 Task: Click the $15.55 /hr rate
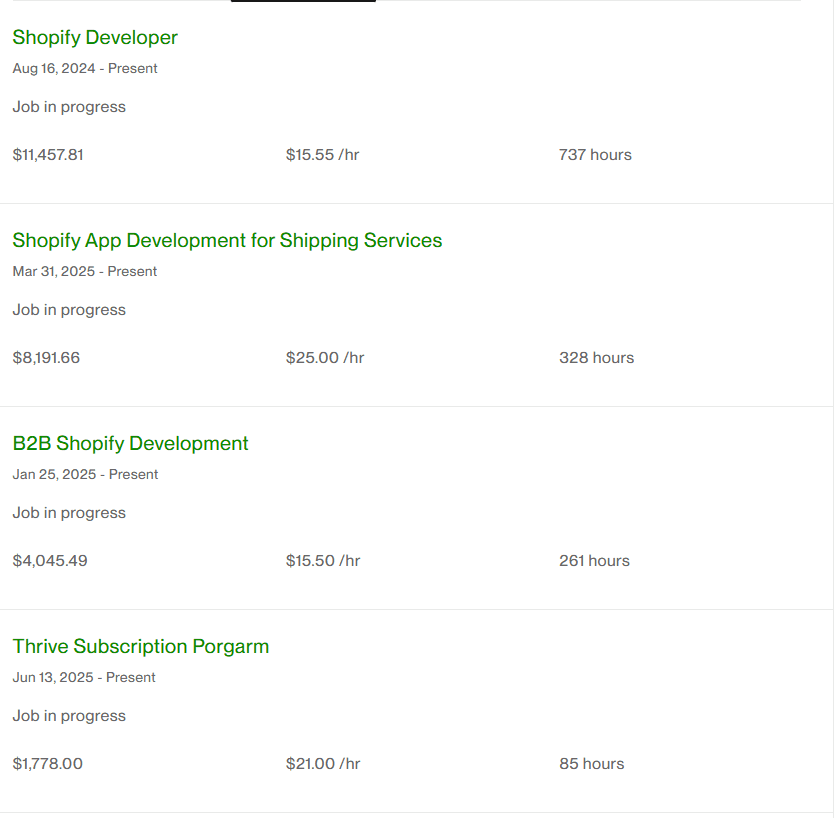tap(322, 155)
